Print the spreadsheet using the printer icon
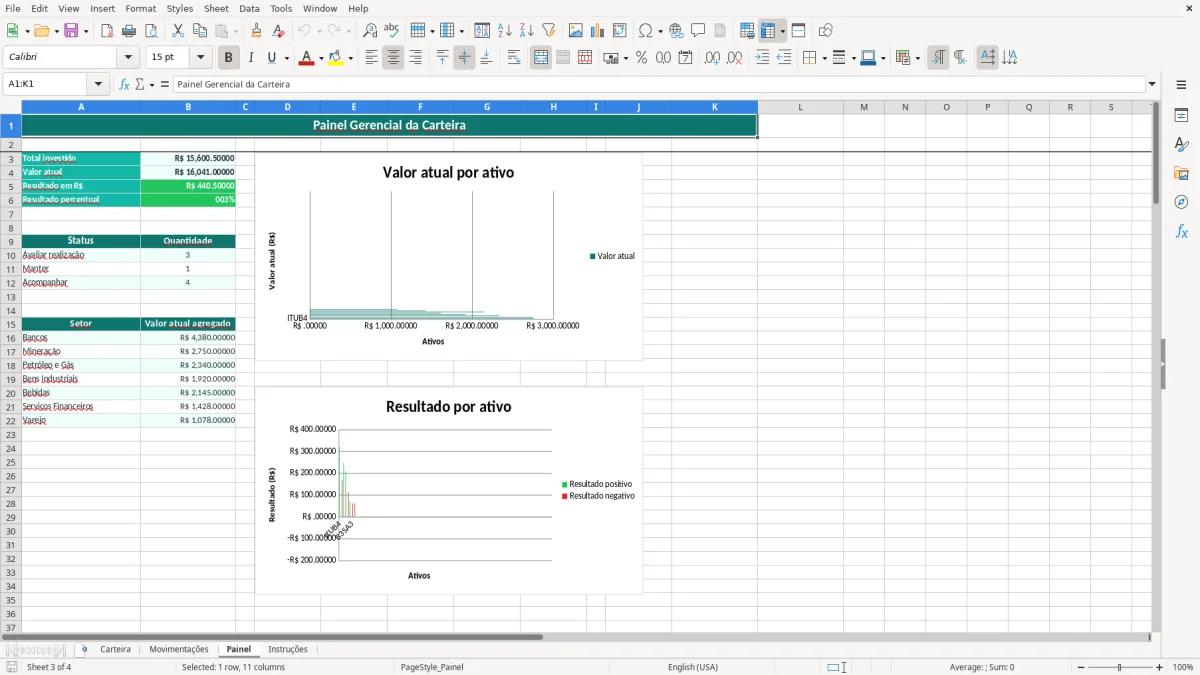This screenshot has width=1200, height=675. [129, 31]
